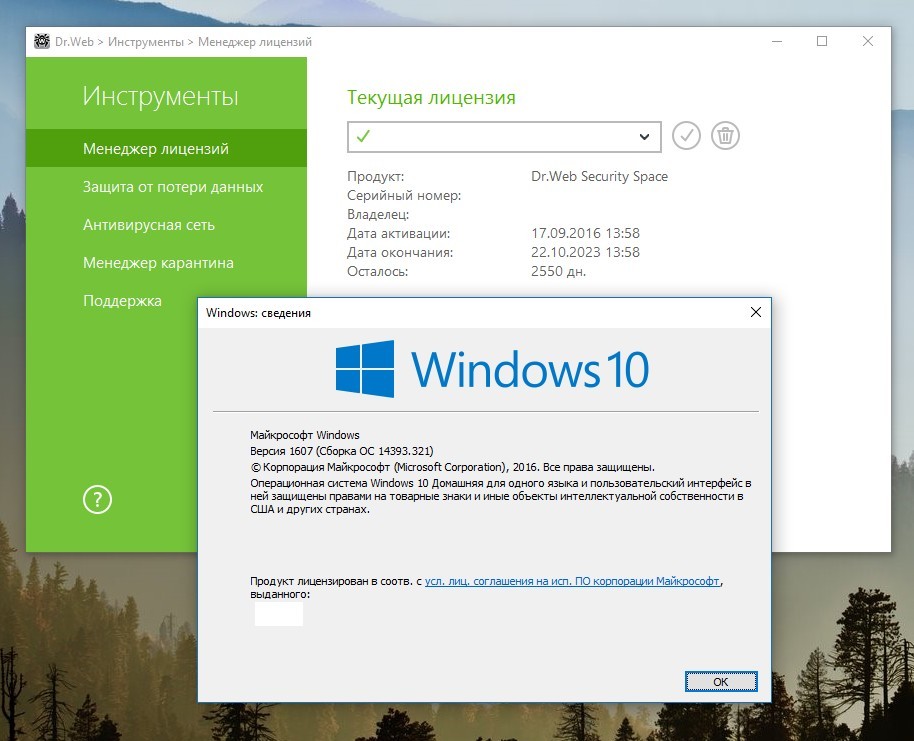Viewport: 914px width, 741px height.
Task: Click Текущая лицензия heading
Action: coord(431,97)
